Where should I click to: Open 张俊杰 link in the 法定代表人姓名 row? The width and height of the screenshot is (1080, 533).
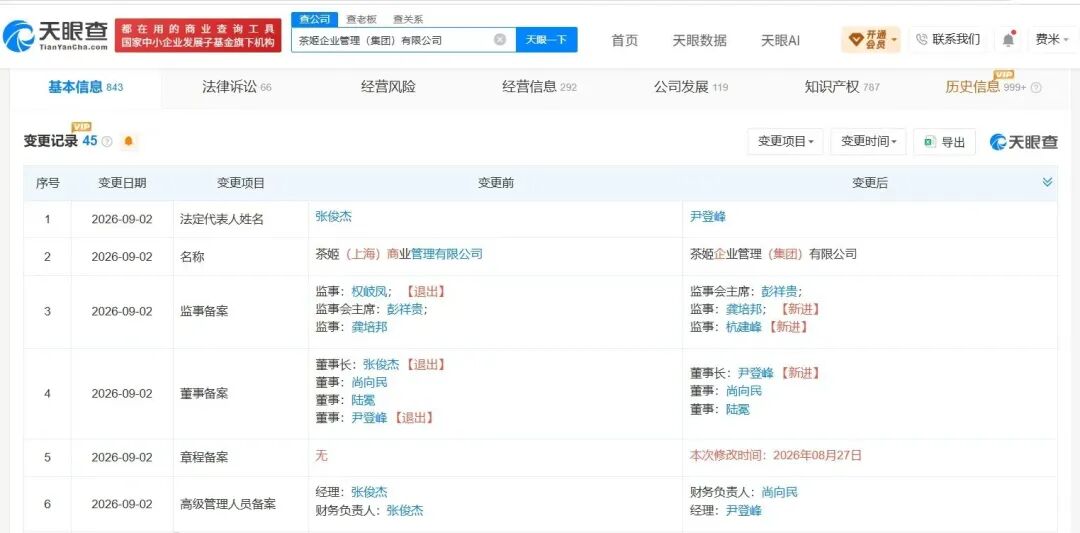pyautogui.click(x=333, y=216)
